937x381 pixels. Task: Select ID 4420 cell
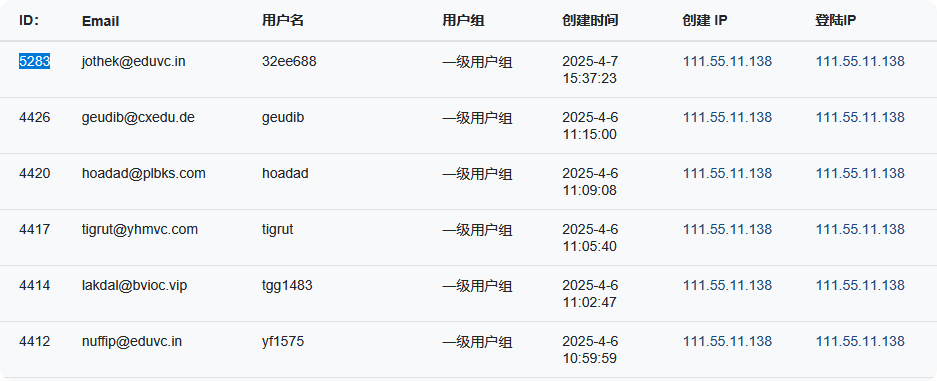35,173
